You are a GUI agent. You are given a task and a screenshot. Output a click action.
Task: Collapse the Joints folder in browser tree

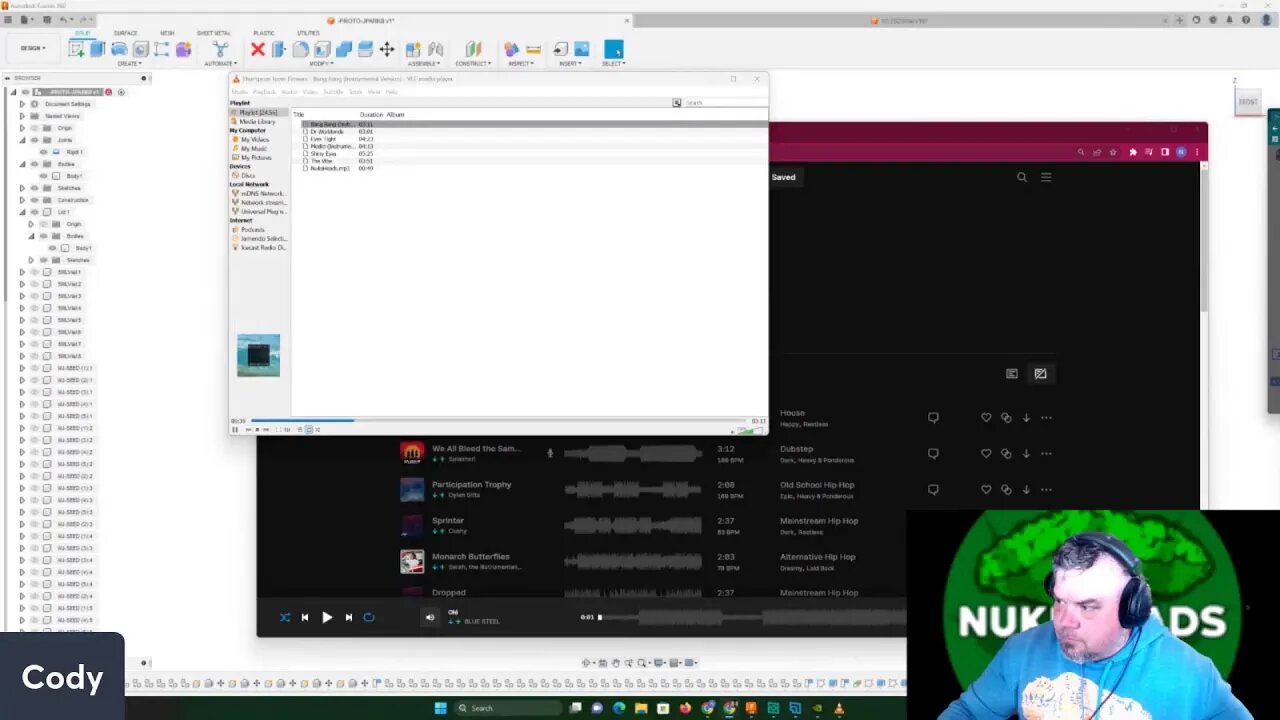tap(22, 140)
